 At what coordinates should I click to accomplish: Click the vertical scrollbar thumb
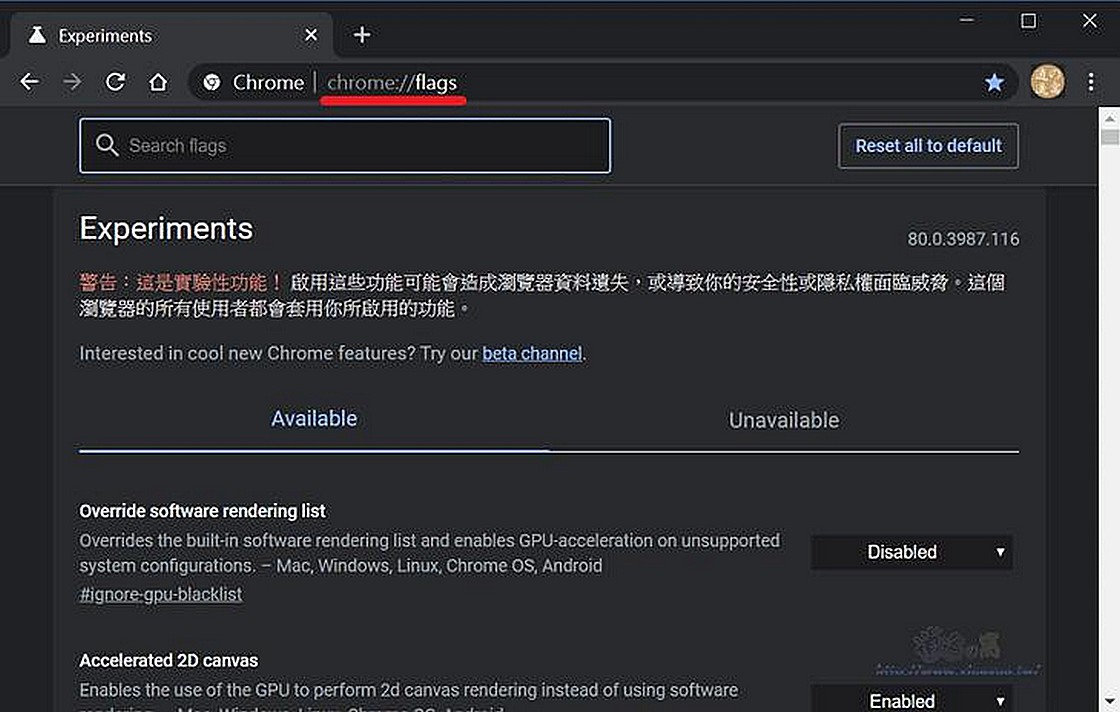tap(1109, 136)
